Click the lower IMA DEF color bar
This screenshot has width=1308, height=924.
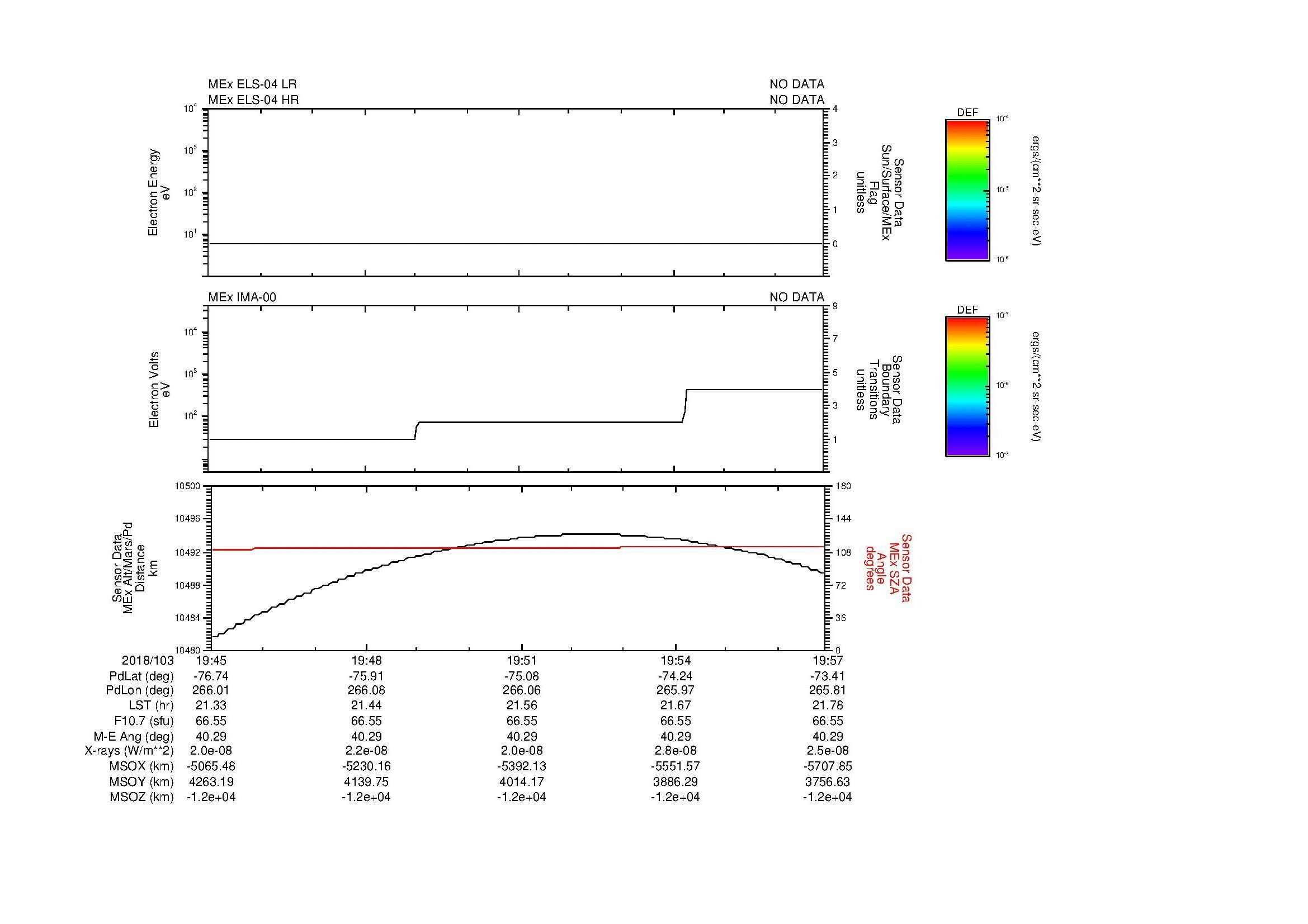click(967, 387)
